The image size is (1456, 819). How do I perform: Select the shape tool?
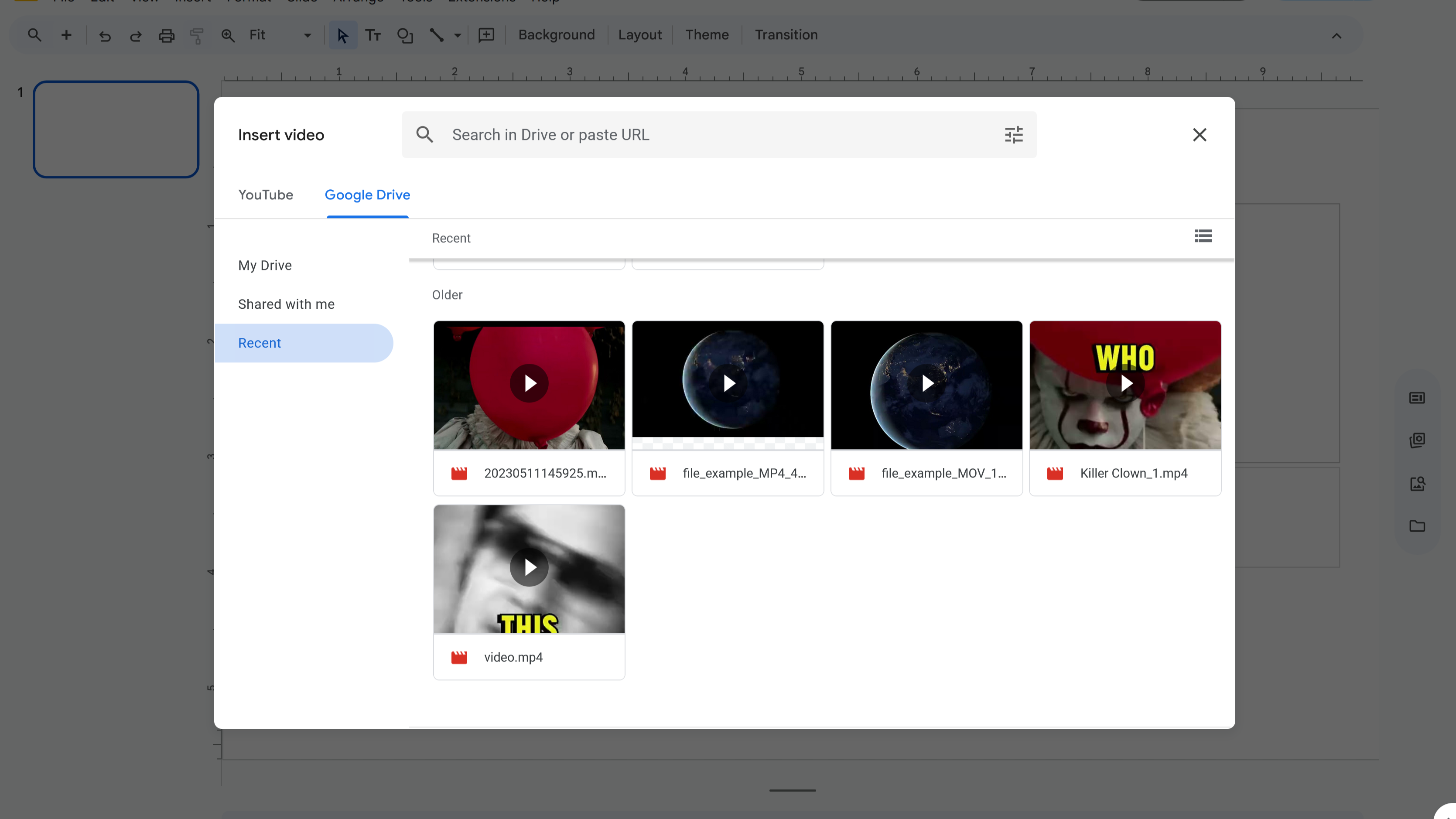405,36
